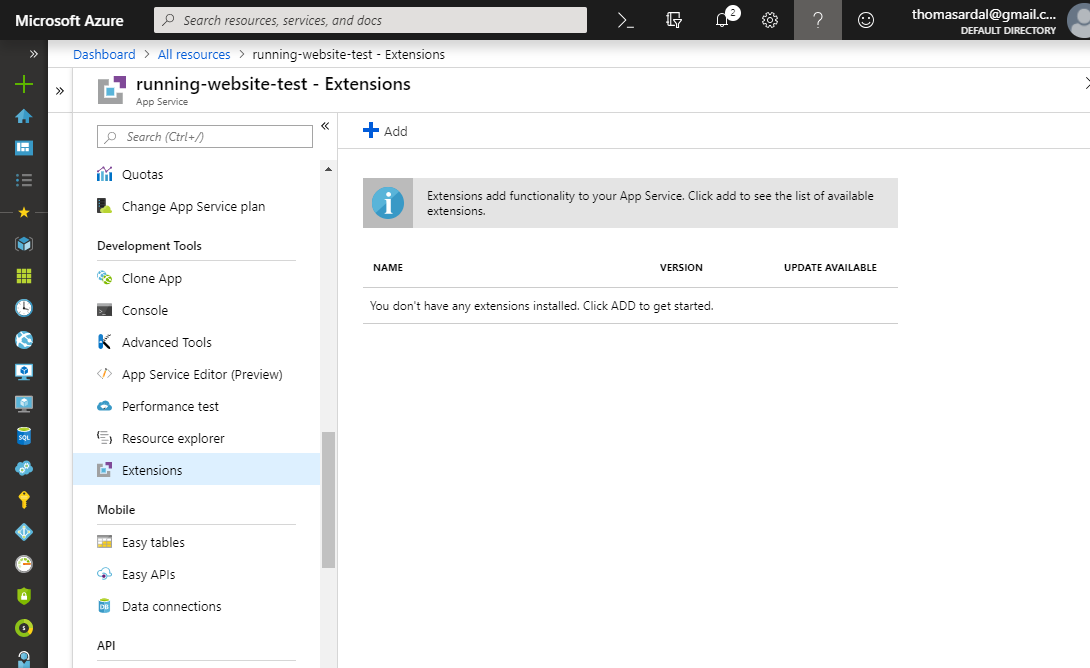Go to All resources breadcrumb link

click(x=194, y=54)
